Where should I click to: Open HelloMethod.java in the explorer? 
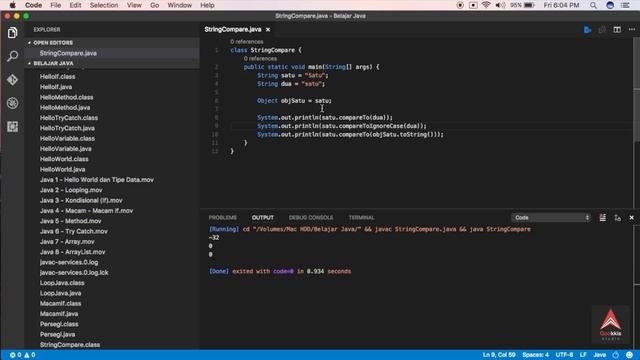point(65,108)
